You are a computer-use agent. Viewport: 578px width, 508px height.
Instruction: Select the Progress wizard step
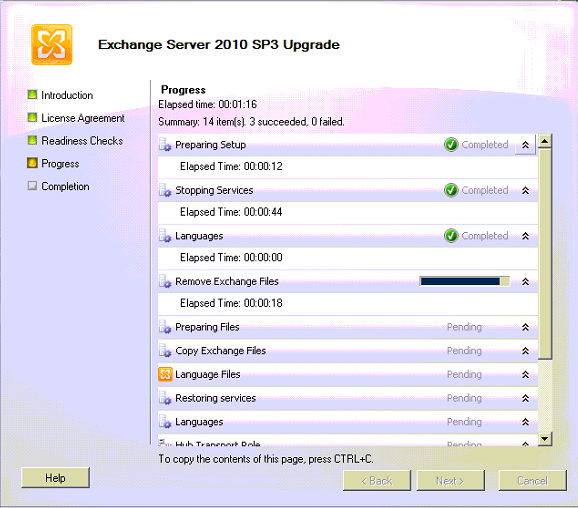(x=60, y=164)
